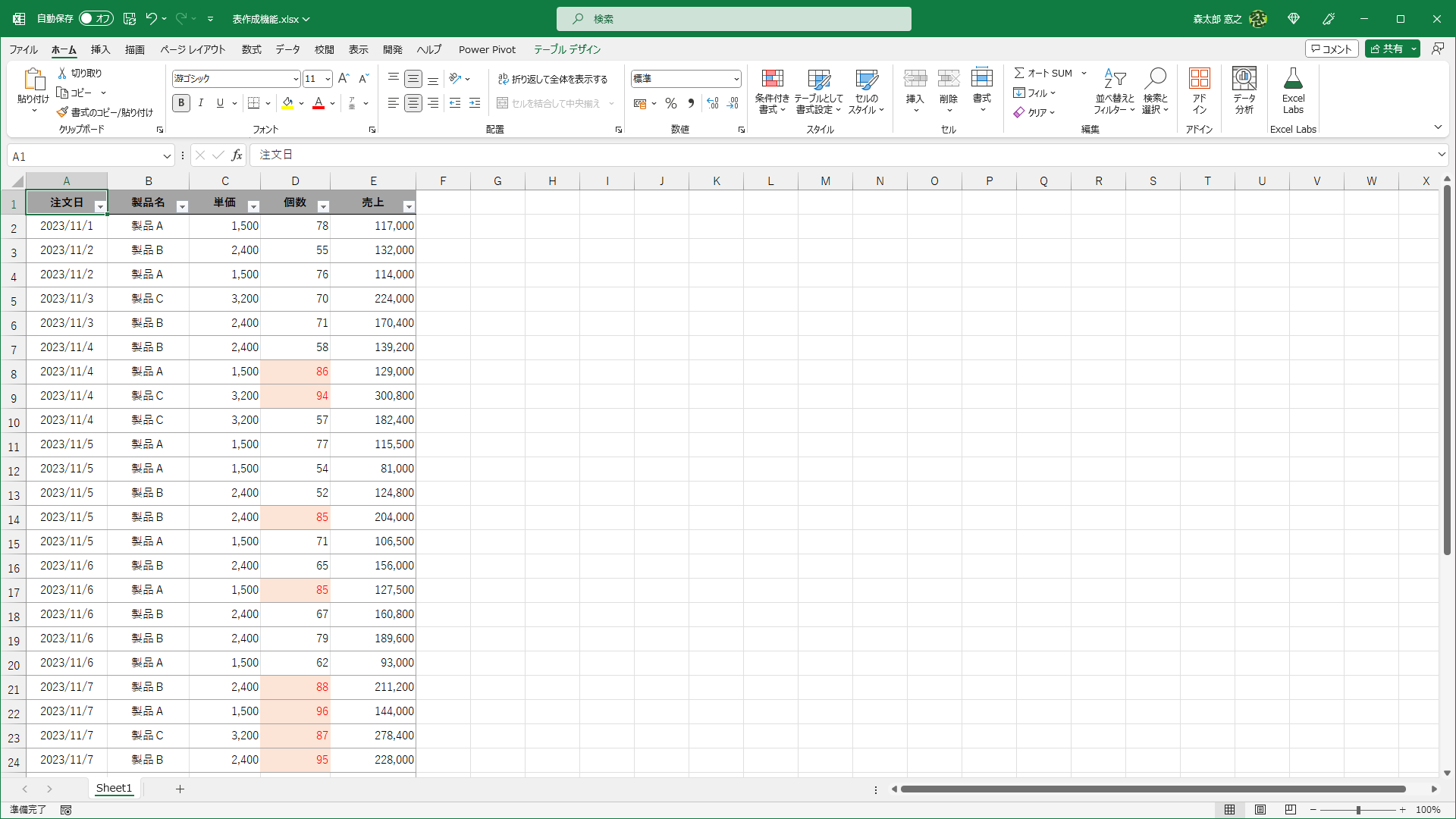The image size is (1456, 819).
Task: Click the Sort and Filter icon
Action: coord(1114,79)
